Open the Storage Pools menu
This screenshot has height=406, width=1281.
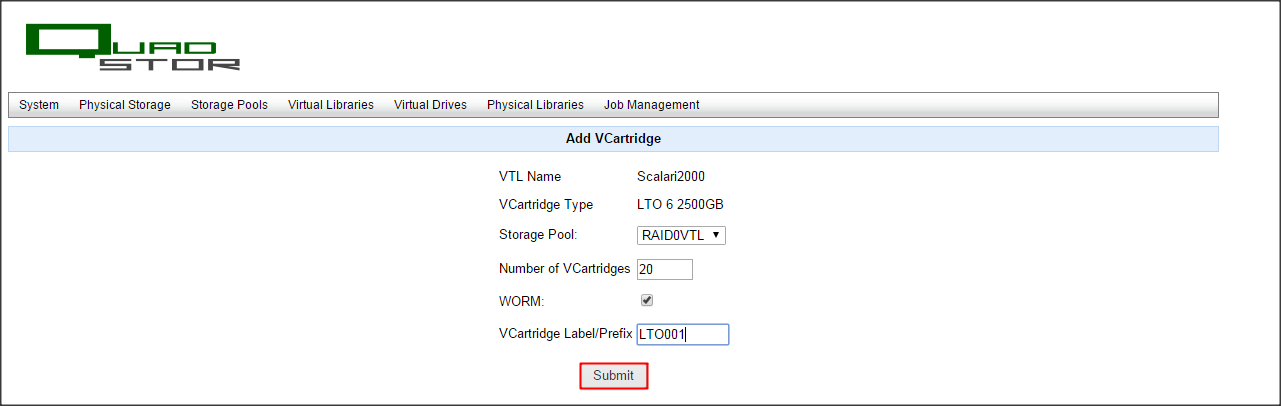click(x=229, y=105)
